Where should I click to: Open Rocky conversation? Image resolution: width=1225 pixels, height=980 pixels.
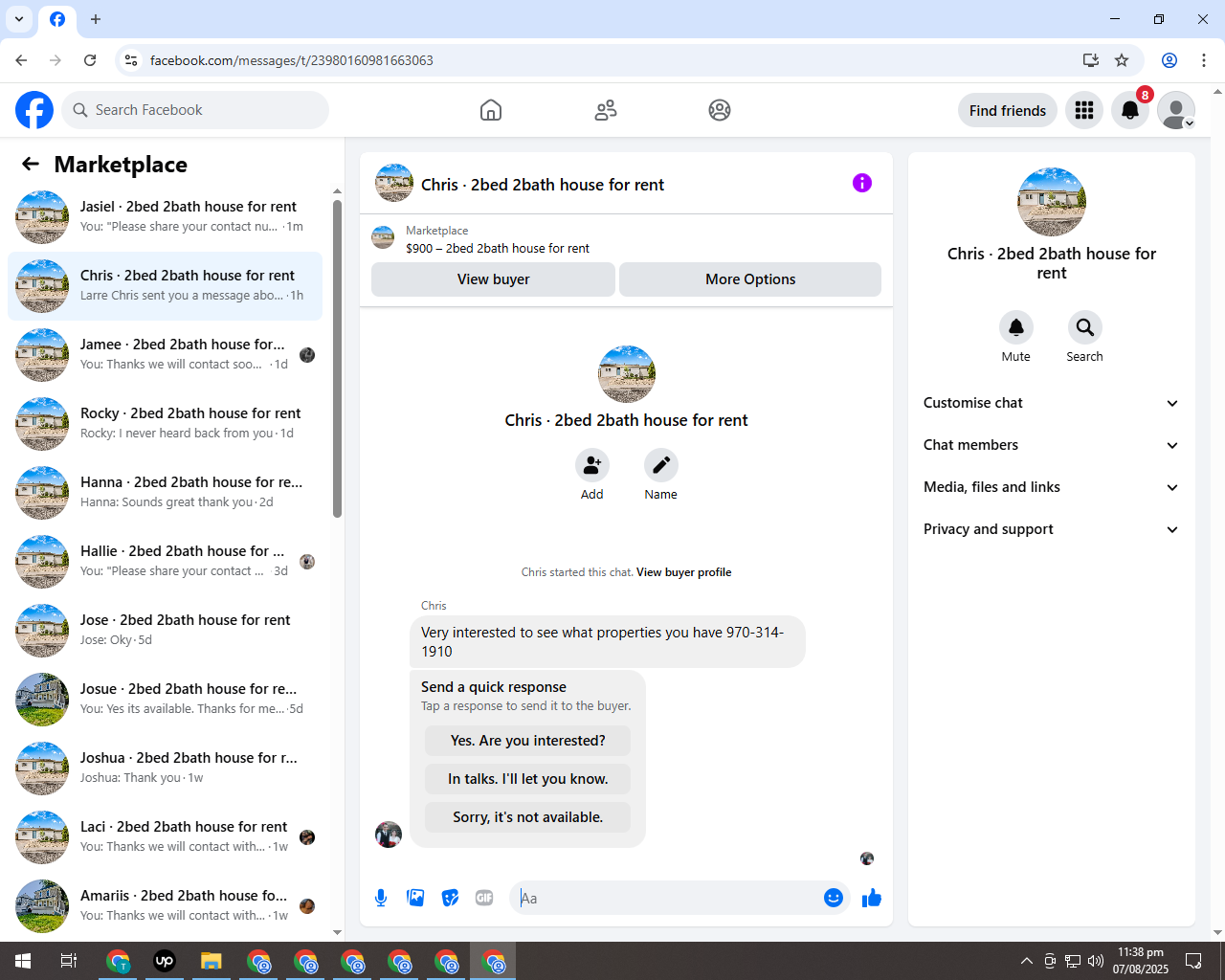(165, 424)
